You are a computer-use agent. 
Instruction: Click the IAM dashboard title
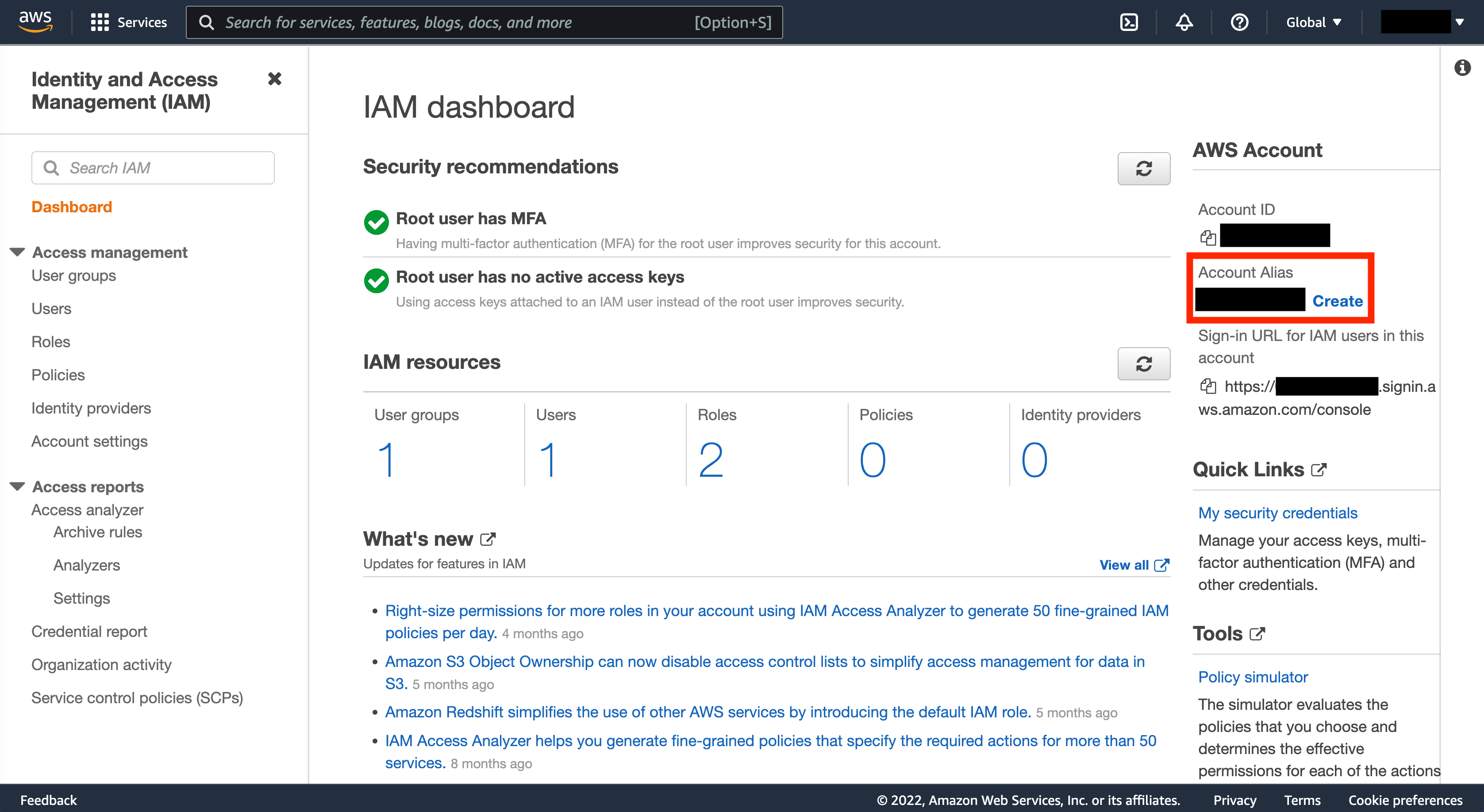click(469, 107)
